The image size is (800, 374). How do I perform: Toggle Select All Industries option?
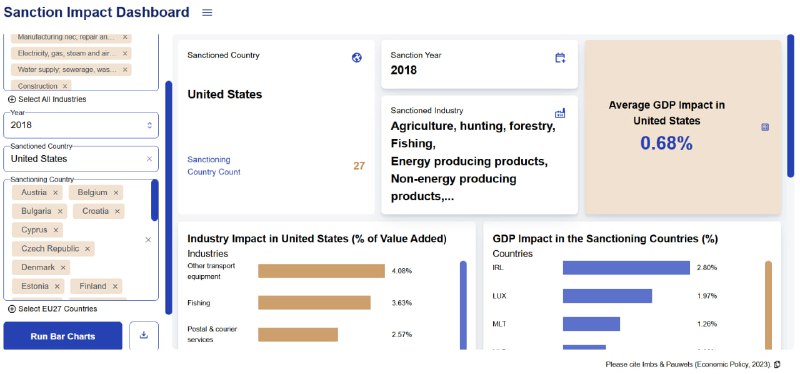pos(47,99)
